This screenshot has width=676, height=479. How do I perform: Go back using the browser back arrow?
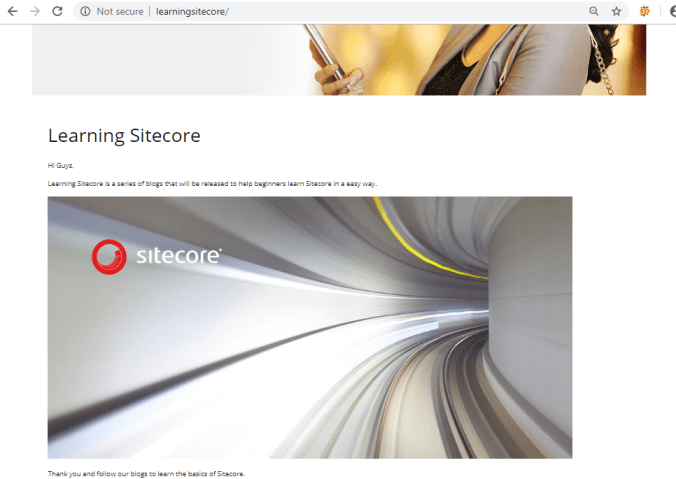13,12
